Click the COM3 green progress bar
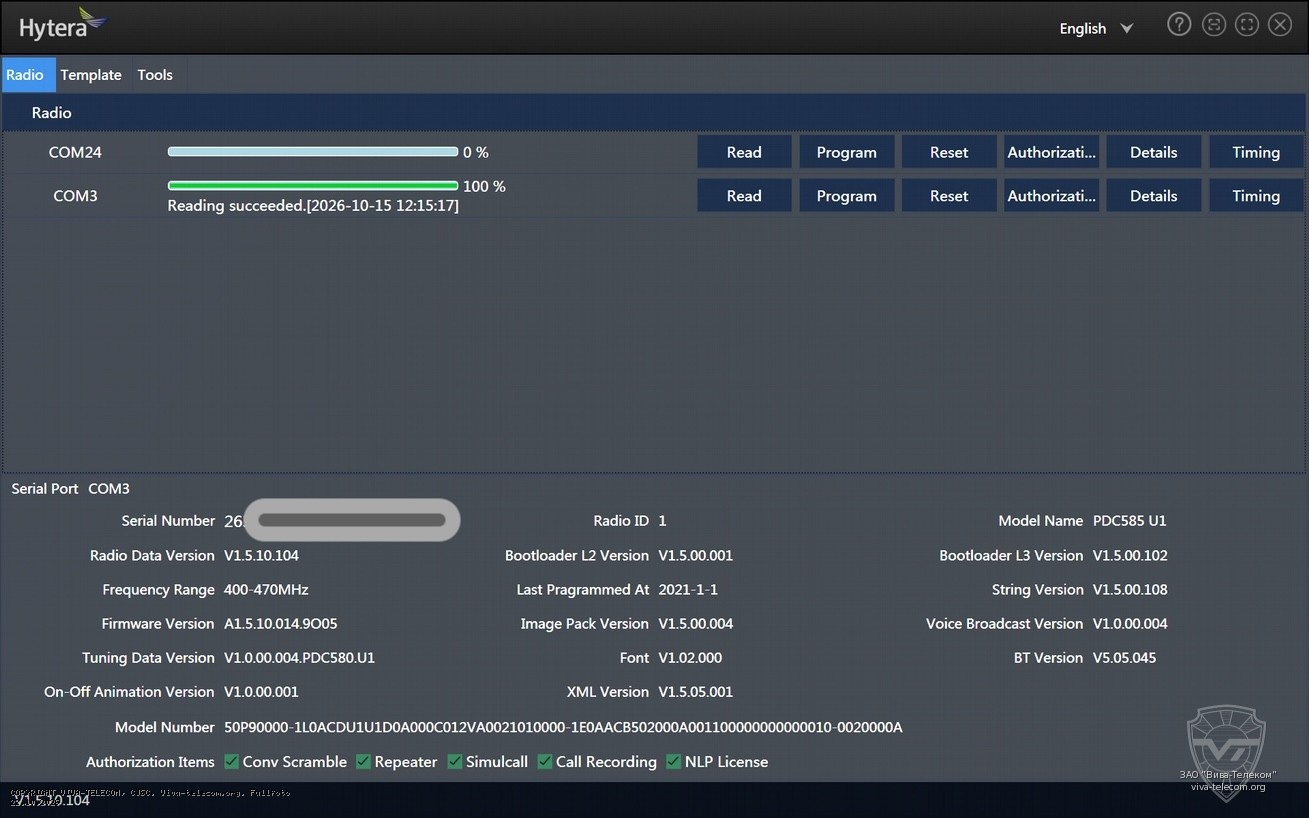Image resolution: width=1309 pixels, height=818 pixels. pos(313,186)
